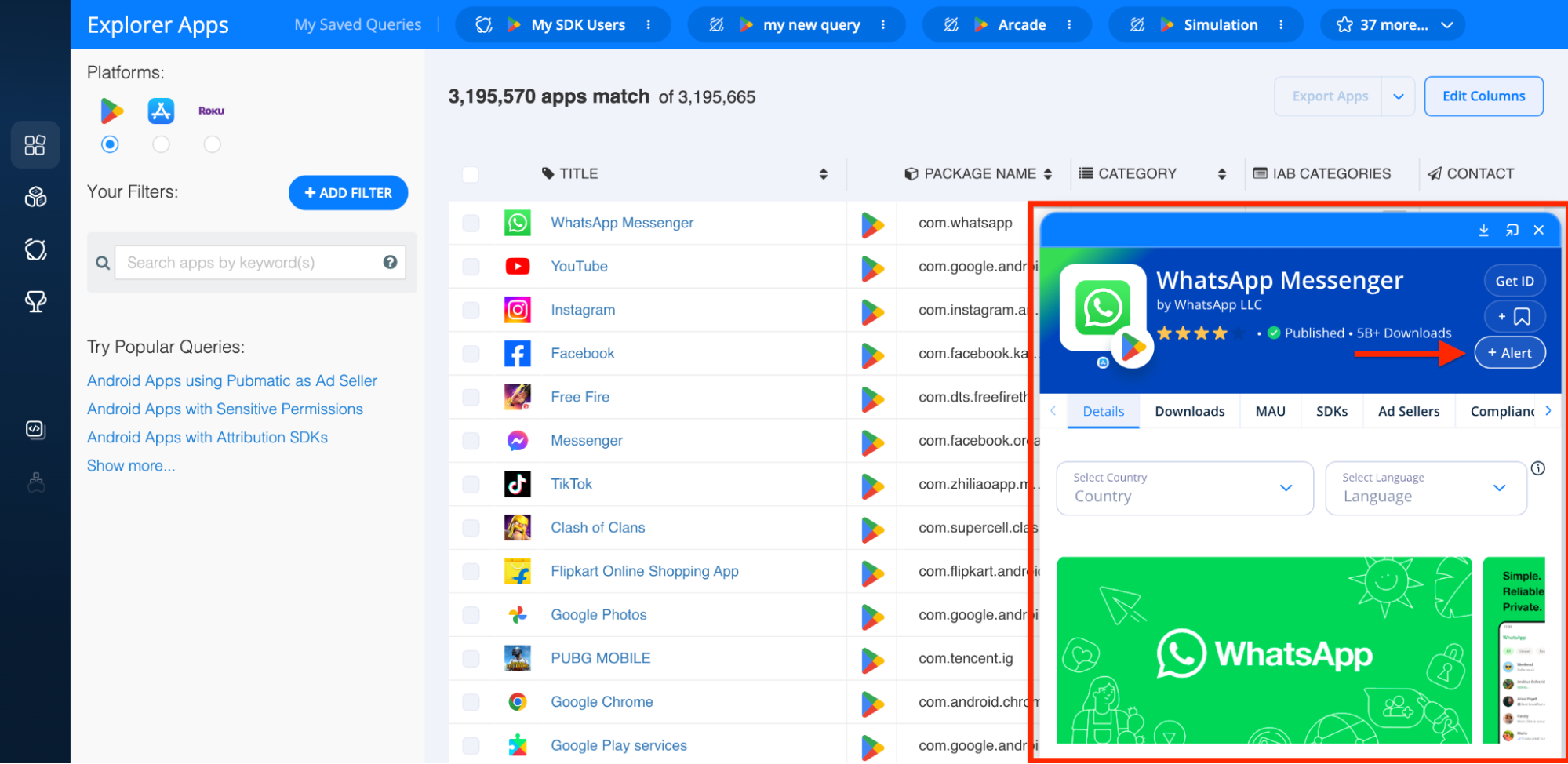This screenshot has height=764, width=1568.
Task: Select the Roku platform radio button
Action: pos(212,144)
